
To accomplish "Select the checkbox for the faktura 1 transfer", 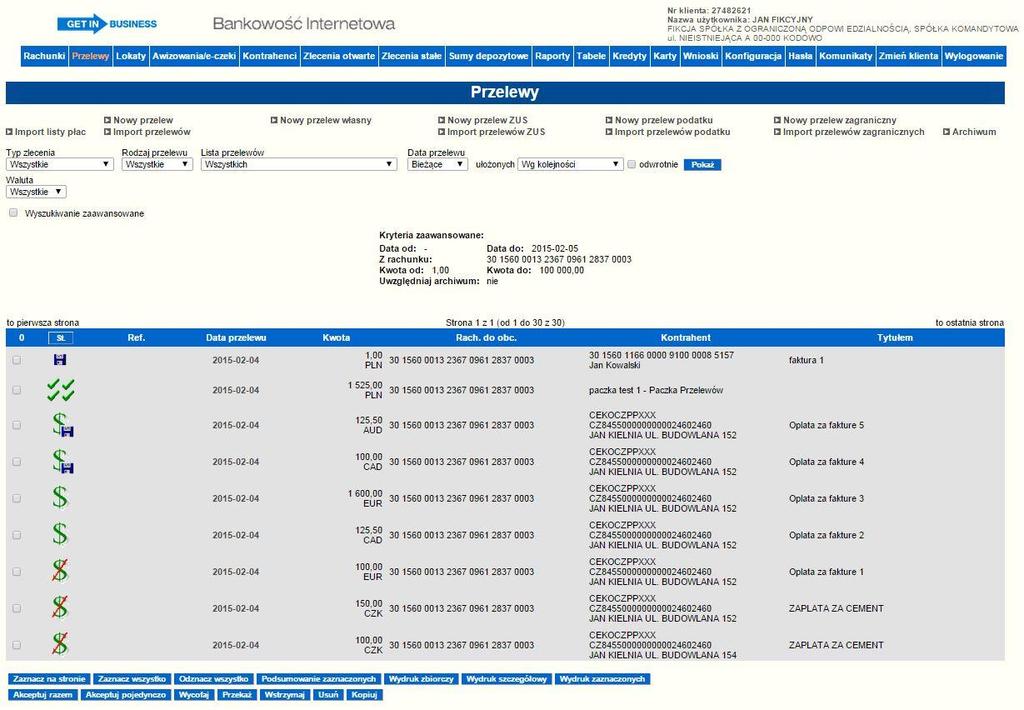I will [x=16, y=360].
